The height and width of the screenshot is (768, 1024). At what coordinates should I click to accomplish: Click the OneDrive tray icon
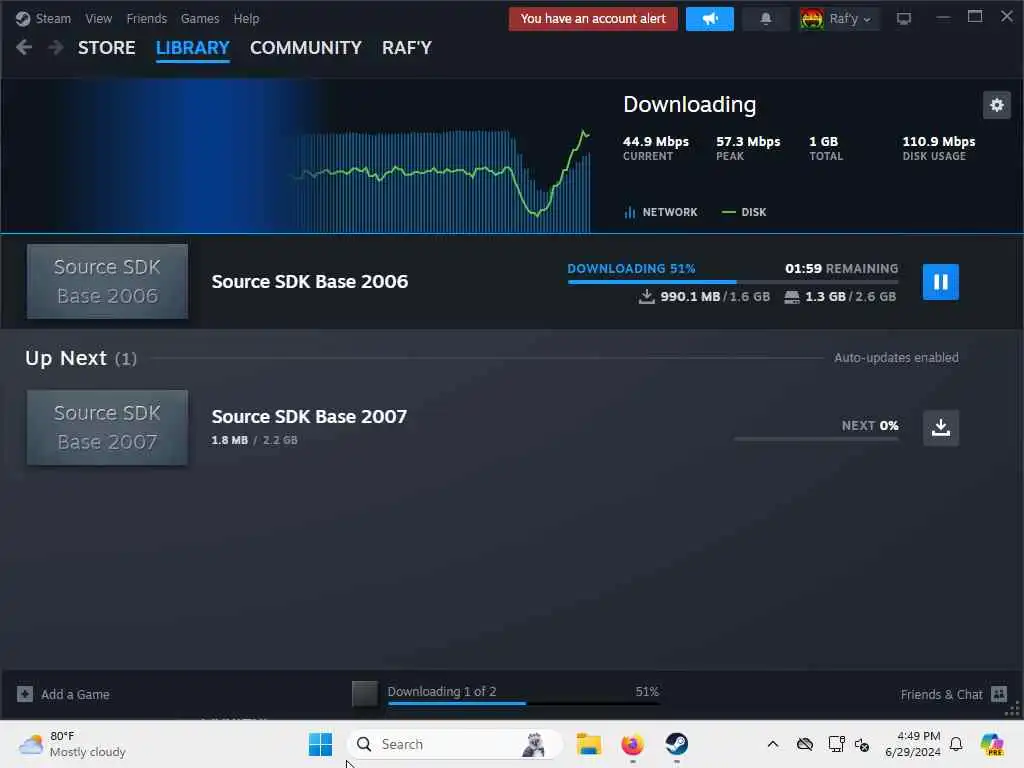pyautogui.click(x=805, y=744)
